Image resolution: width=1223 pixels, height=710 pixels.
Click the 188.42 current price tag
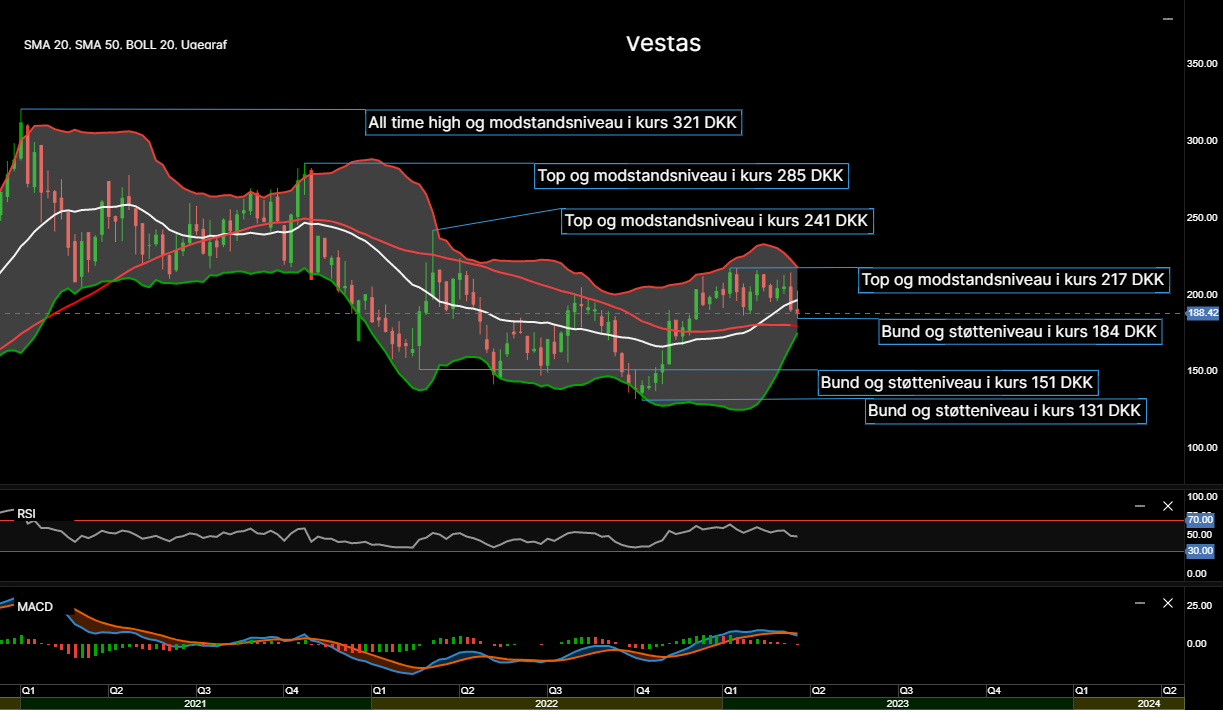1203,313
